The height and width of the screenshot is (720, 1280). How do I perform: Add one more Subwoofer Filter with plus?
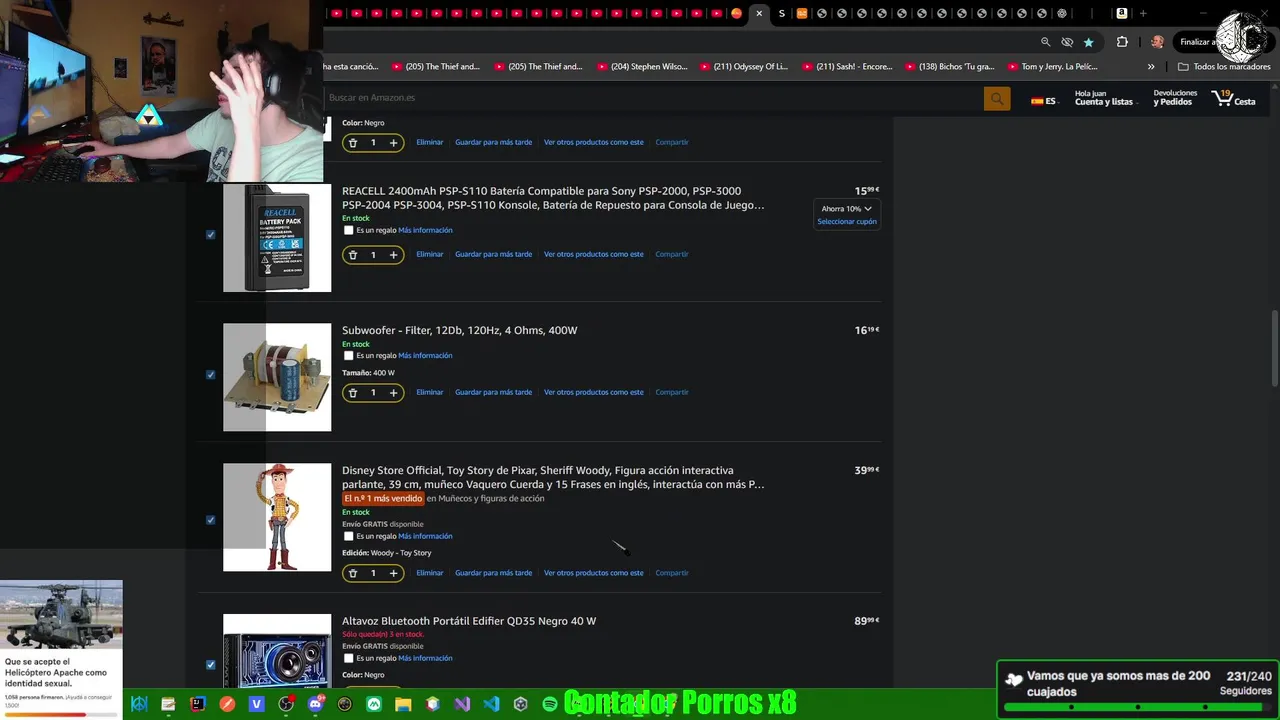393,393
